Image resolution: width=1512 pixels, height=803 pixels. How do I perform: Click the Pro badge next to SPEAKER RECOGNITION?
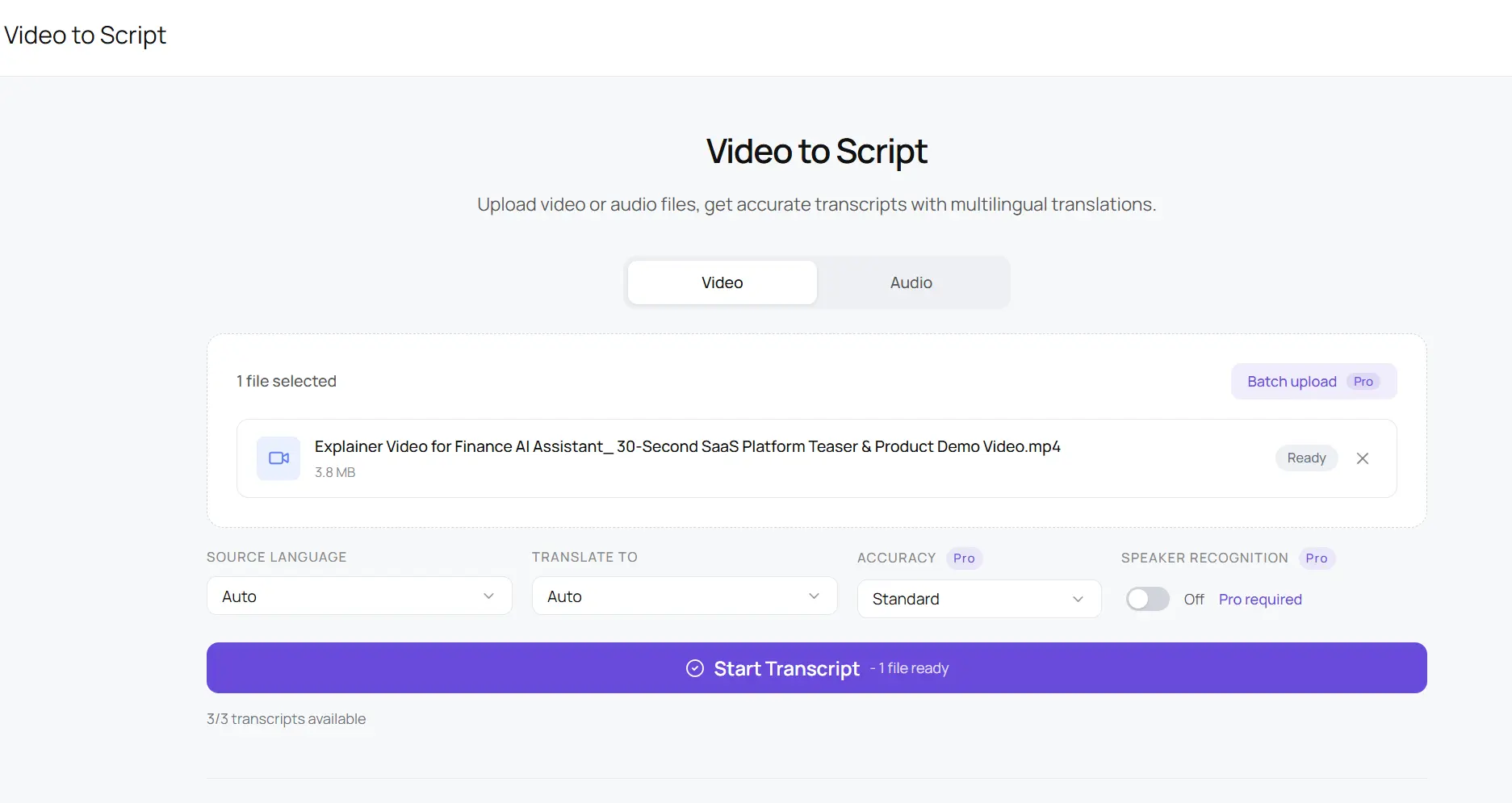1317,558
